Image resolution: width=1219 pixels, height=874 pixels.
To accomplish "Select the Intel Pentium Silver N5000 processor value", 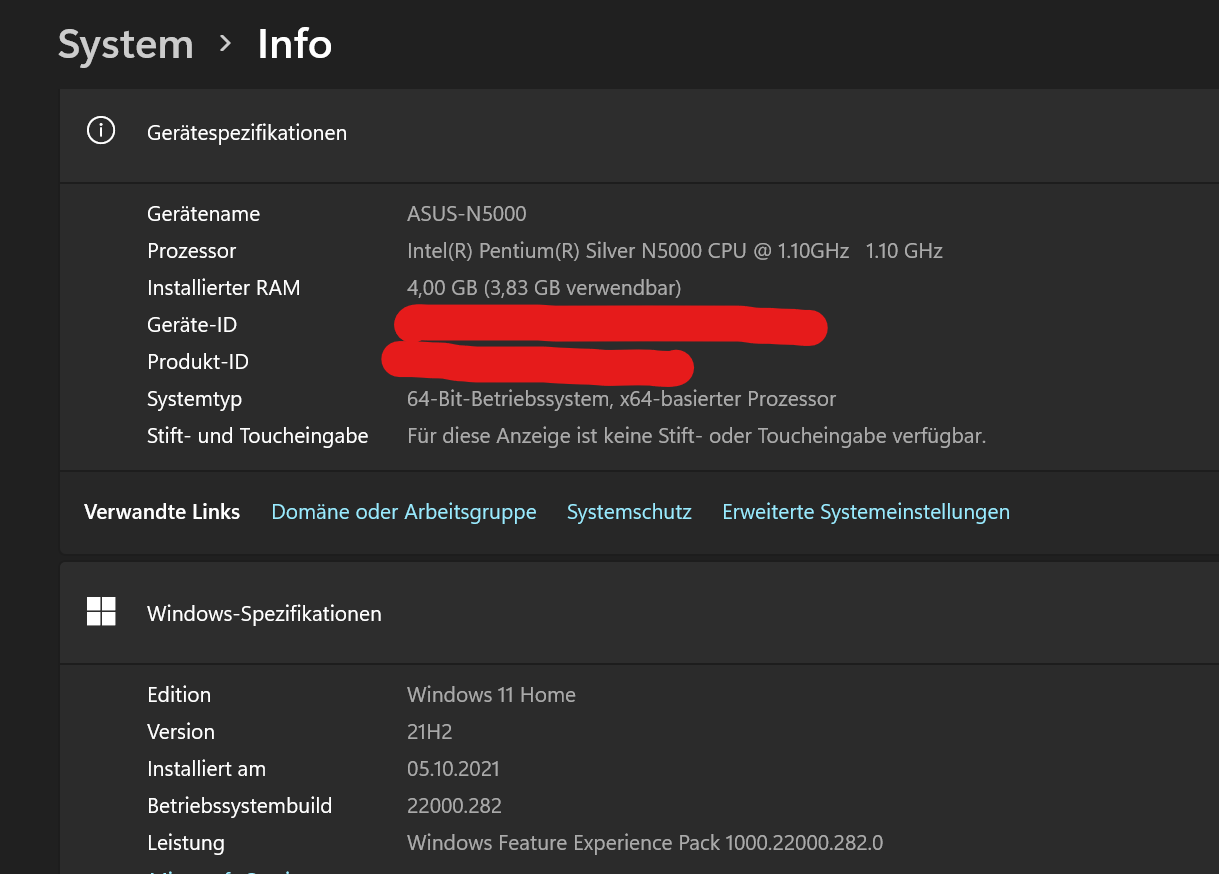I will [x=675, y=251].
